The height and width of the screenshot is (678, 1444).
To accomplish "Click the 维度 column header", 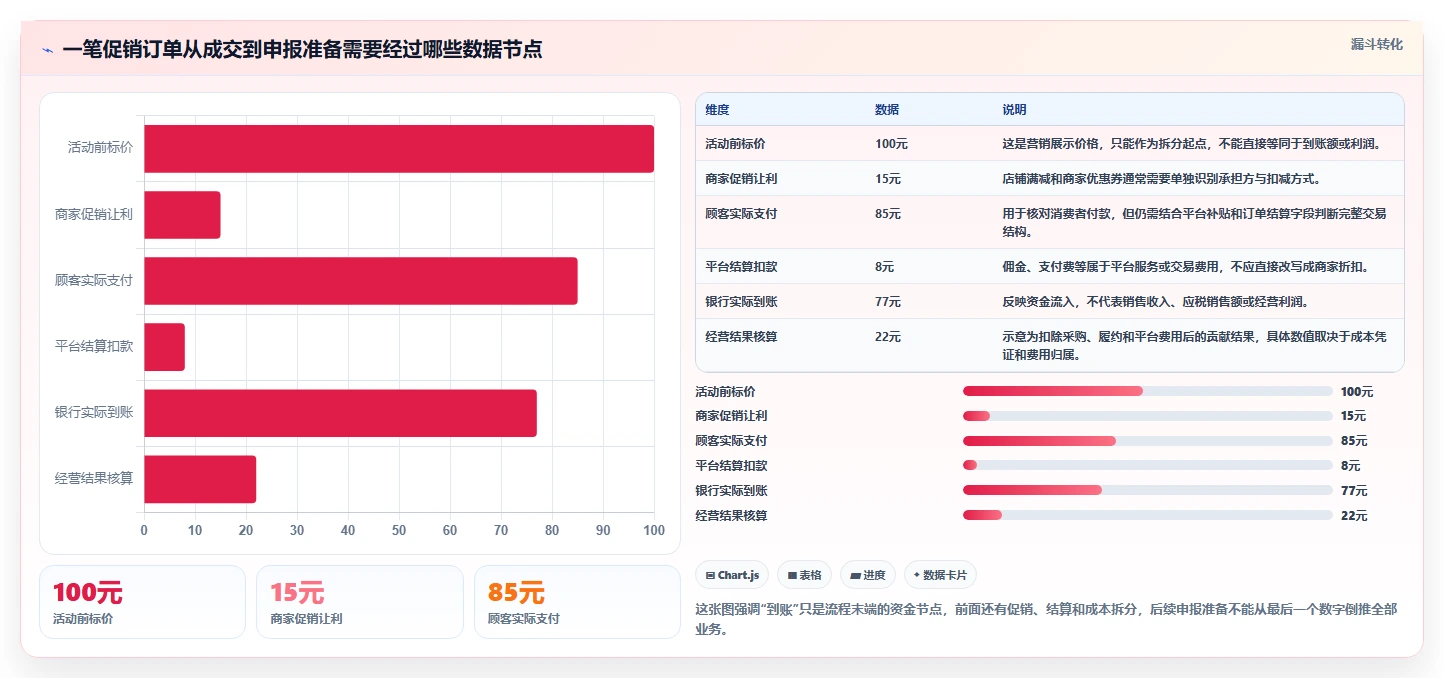I will [717, 109].
